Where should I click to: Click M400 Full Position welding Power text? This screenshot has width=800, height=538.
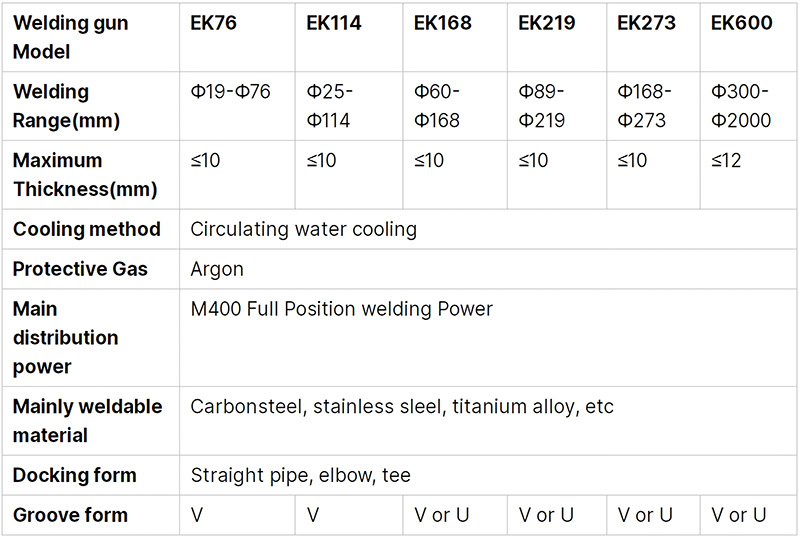point(341,309)
